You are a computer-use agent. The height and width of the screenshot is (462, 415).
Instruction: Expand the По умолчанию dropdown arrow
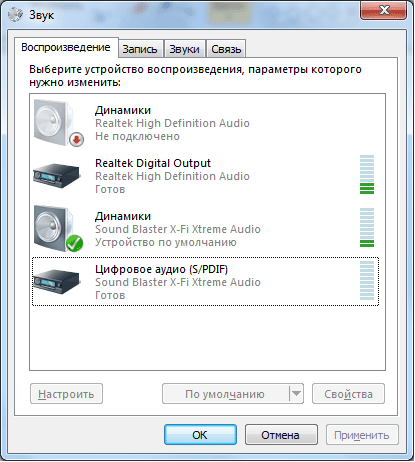click(x=296, y=394)
